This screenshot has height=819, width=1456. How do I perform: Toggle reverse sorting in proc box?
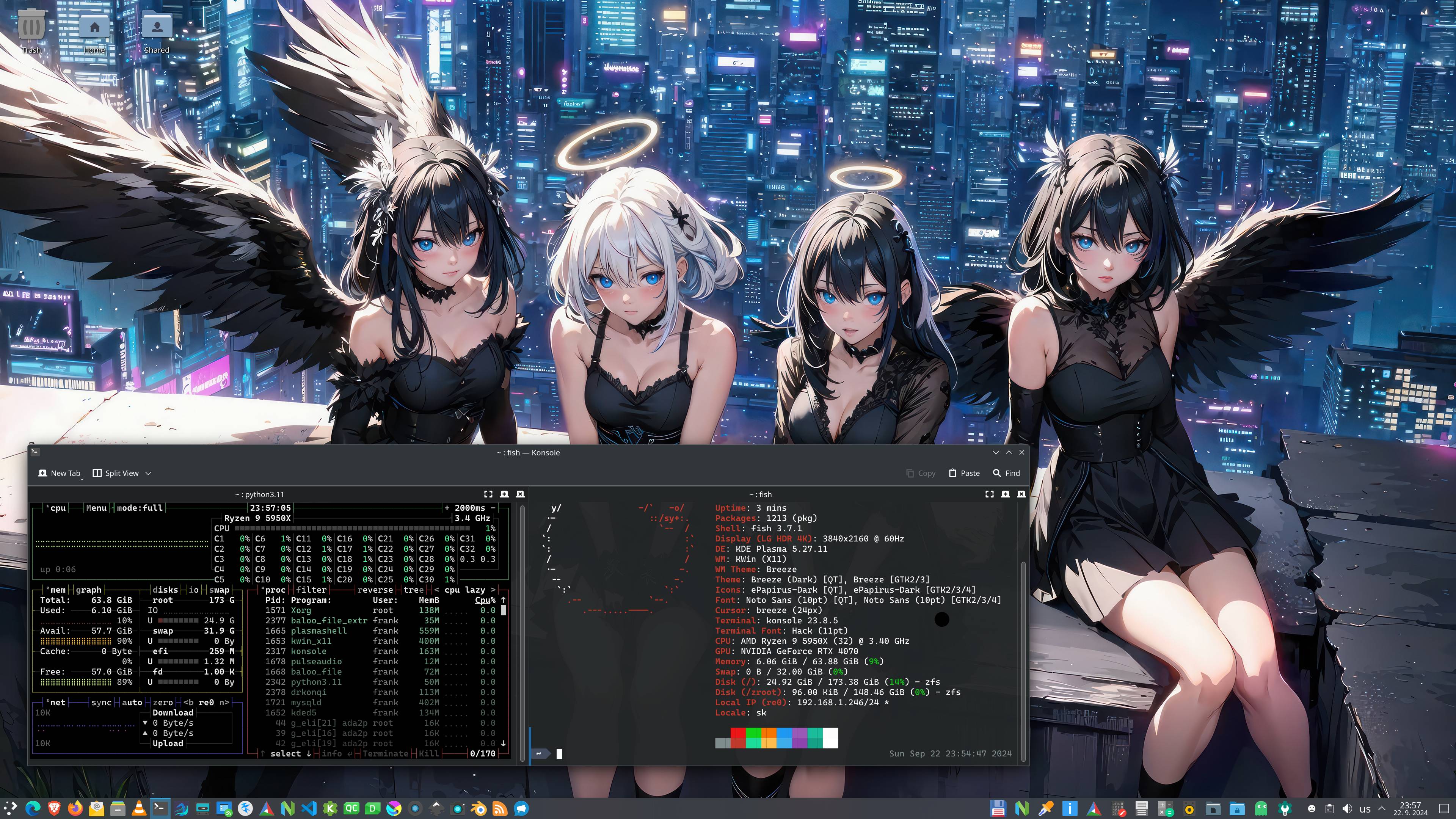tap(375, 590)
